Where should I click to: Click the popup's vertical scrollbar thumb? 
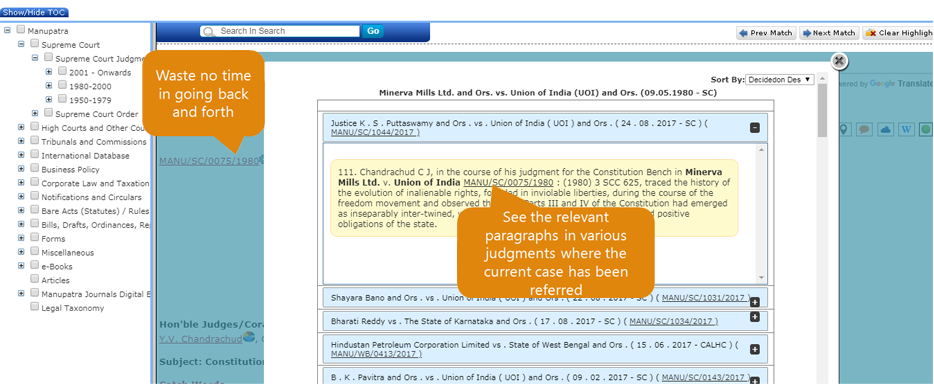pos(823,110)
